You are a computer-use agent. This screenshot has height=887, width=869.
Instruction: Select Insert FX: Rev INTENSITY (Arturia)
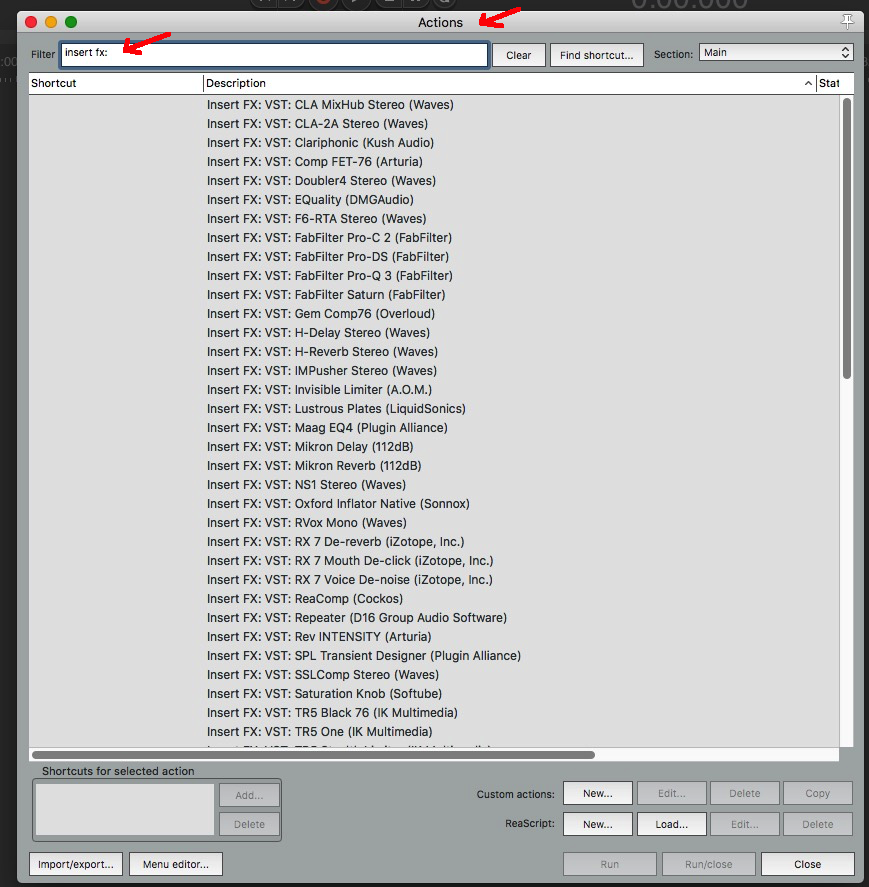[319, 637]
